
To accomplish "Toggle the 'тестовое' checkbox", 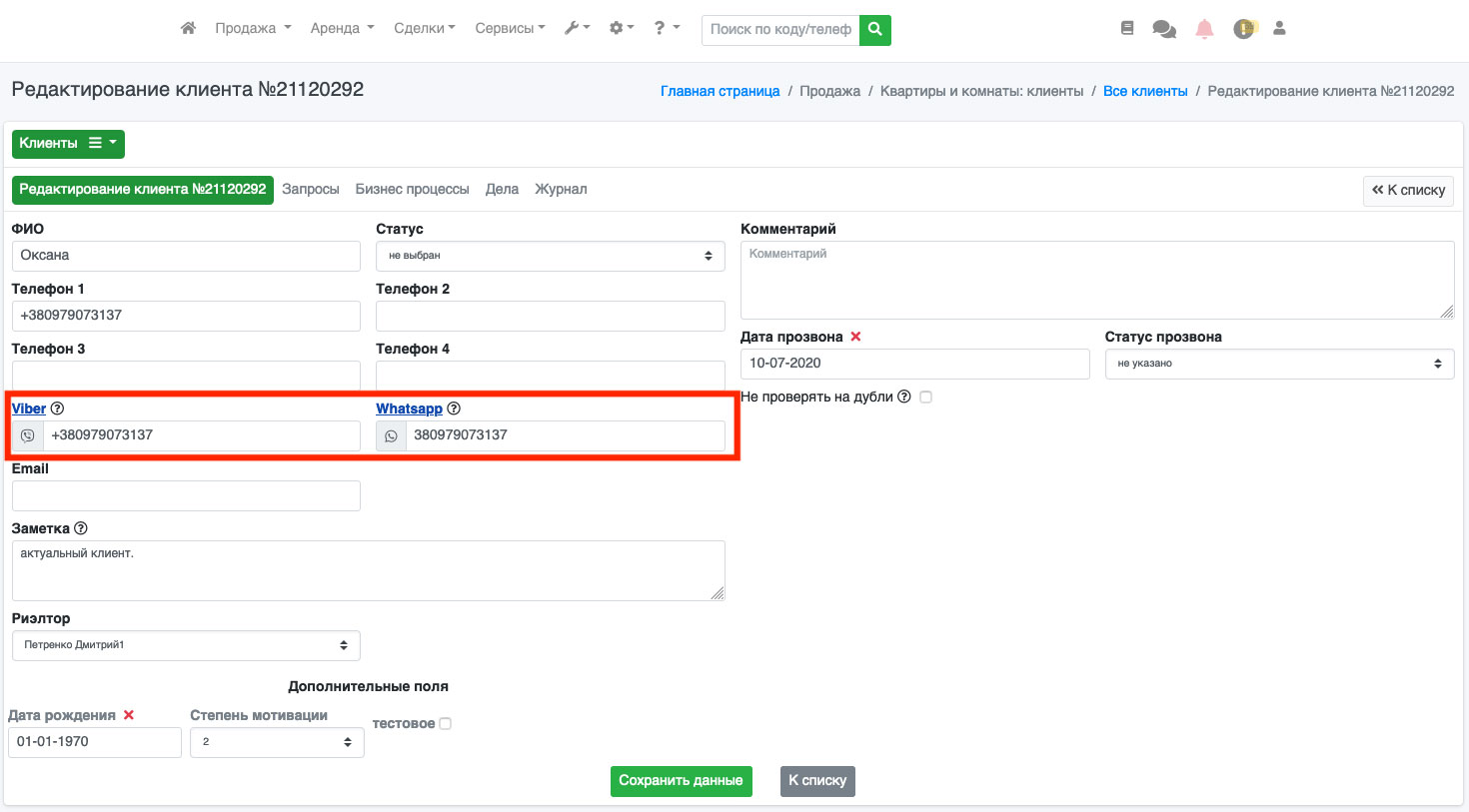I will 446,723.
